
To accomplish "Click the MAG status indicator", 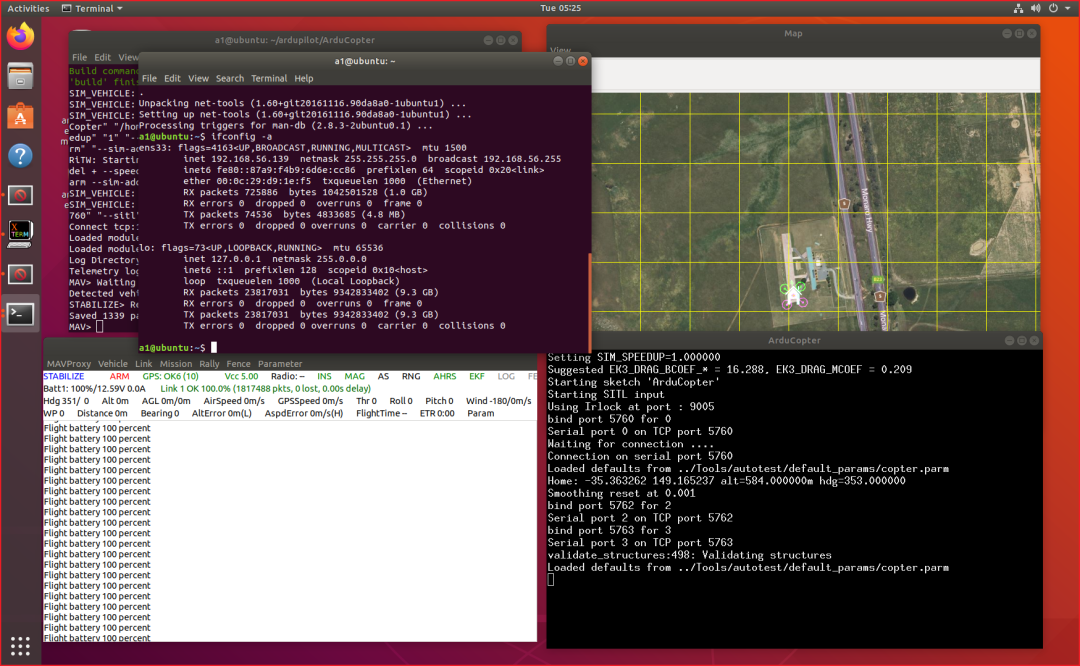I will pos(355,376).
